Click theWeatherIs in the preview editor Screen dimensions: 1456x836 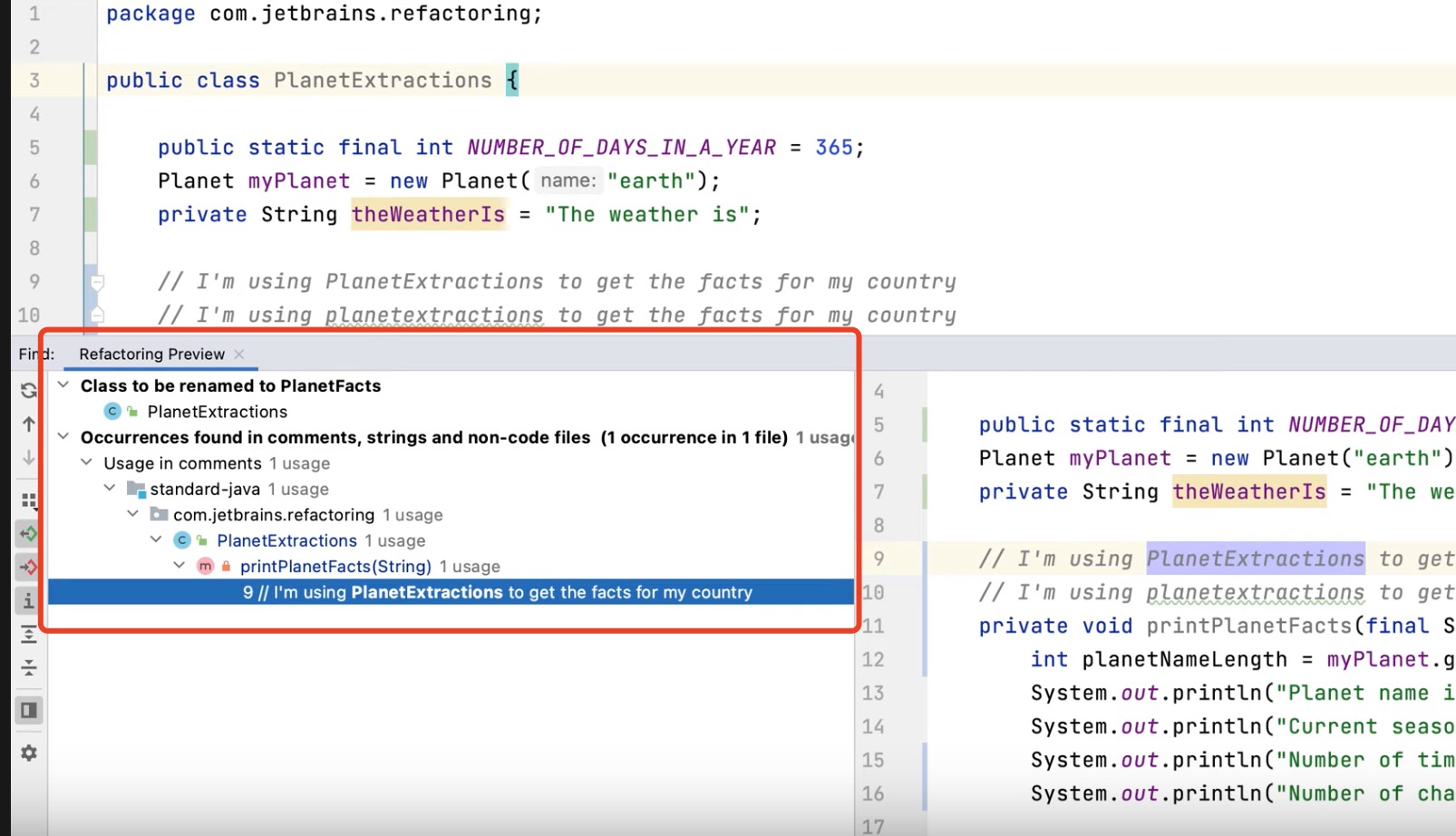coord(1248,491)
